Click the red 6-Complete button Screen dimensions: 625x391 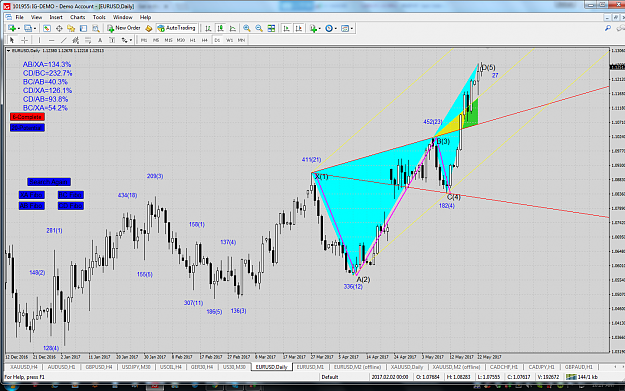[27, 117]
